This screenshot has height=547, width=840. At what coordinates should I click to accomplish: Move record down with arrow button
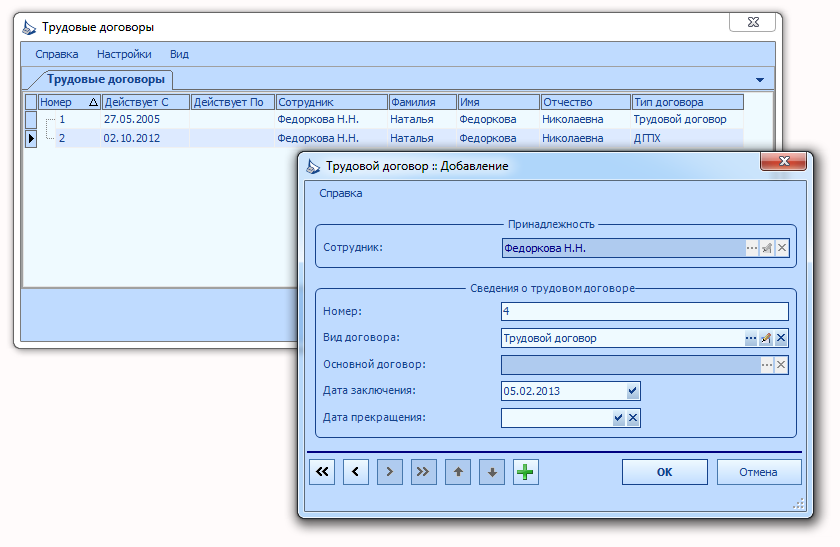(492, 472)
